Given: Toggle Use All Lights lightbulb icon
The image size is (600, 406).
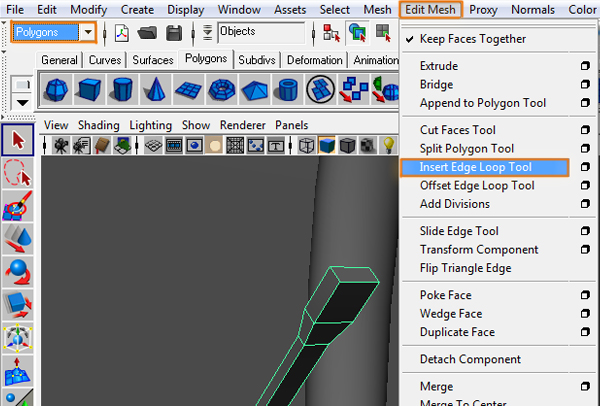Looking at the screenshot, I should pyautogui.click(x=388, y=146).
